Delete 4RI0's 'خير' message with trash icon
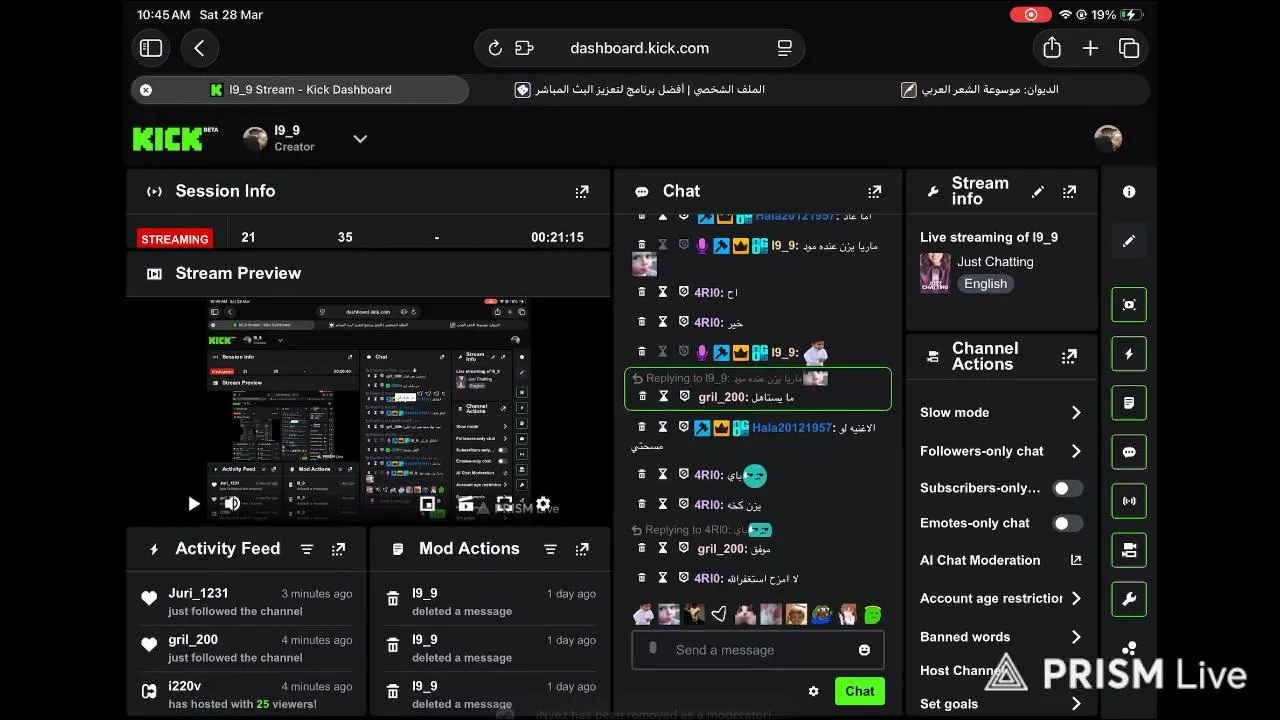Viewport: 1280px width, 720px height. click(642, 322)
